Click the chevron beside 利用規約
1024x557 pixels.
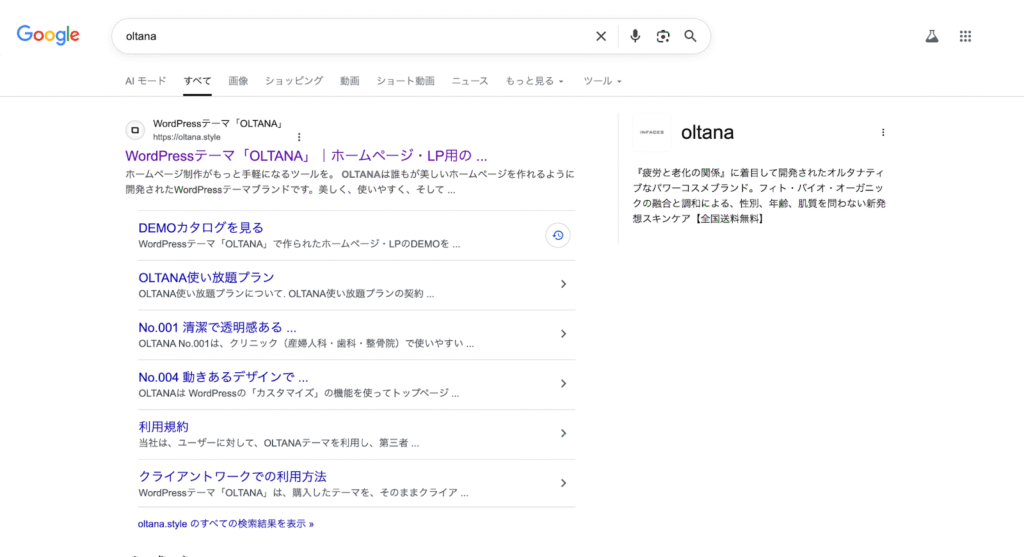click(x=563, y=433)
